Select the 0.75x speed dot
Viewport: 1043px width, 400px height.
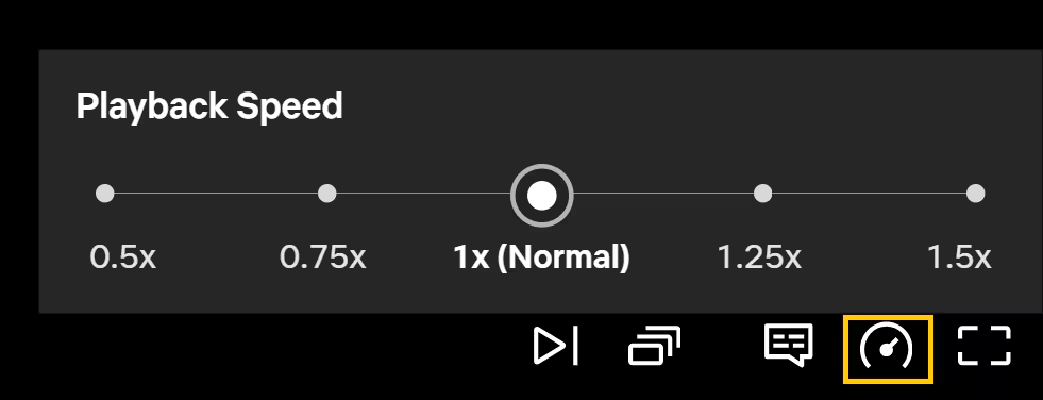point(327,194)
